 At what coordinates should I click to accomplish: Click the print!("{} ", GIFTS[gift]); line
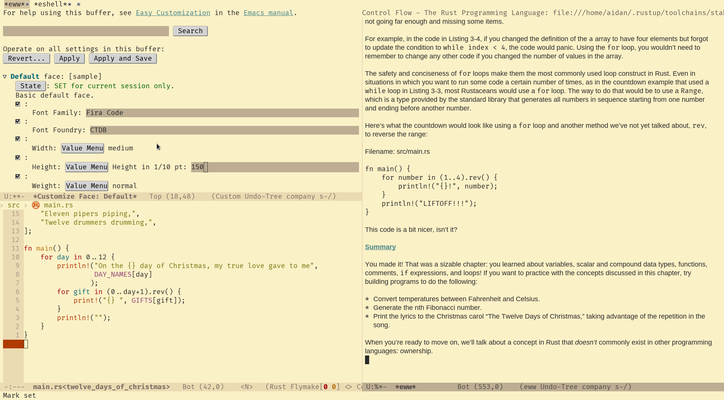(x=129, y=300)
